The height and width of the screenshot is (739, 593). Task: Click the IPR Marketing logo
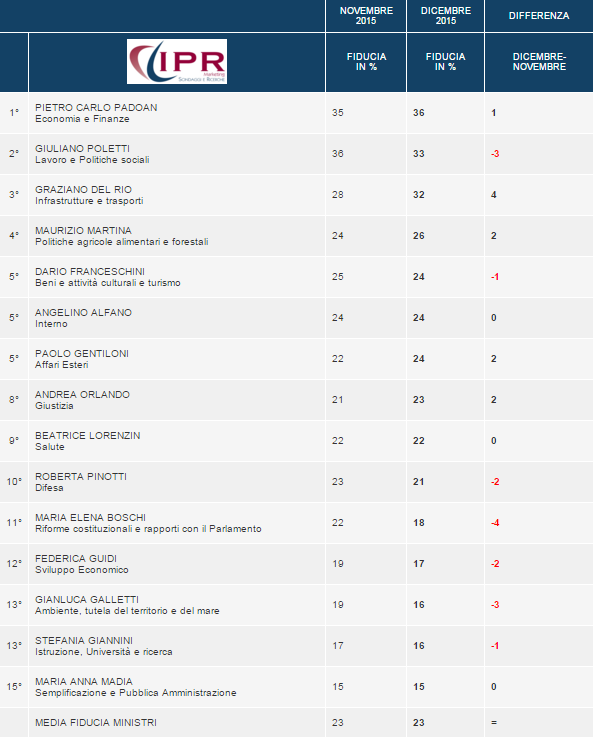(x=177, y=62)
